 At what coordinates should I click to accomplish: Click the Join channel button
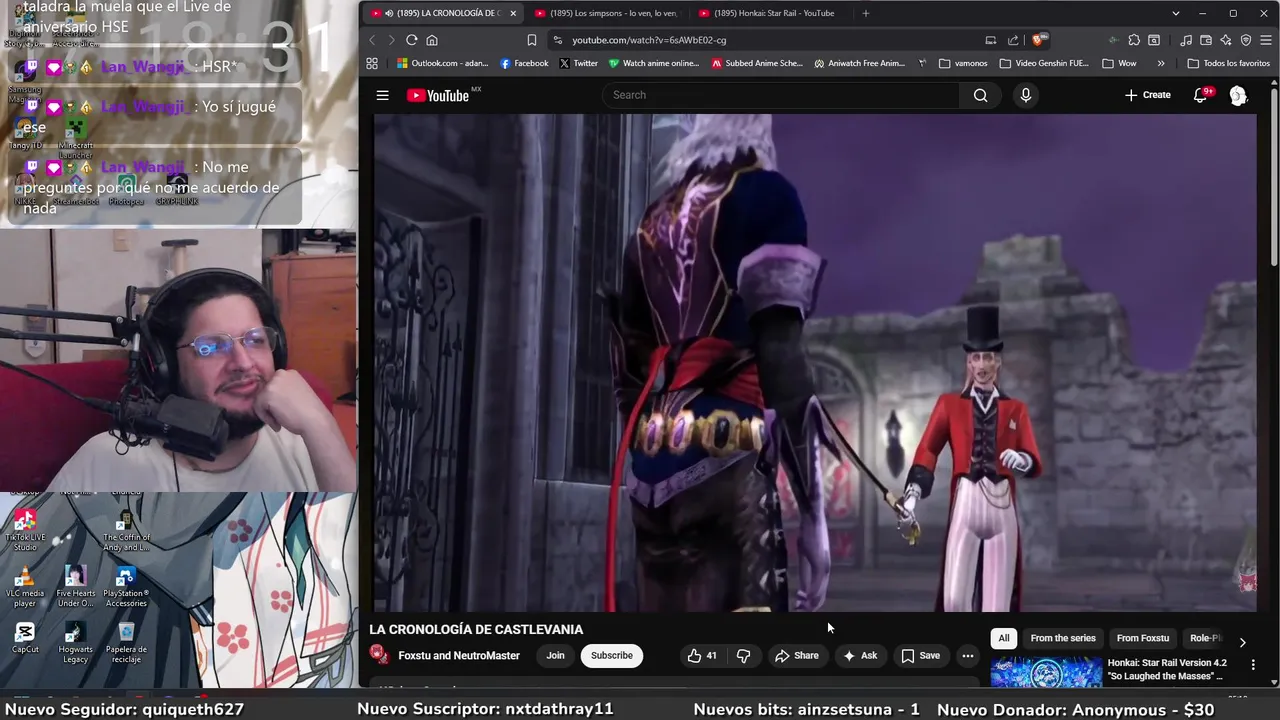(555, 656)
